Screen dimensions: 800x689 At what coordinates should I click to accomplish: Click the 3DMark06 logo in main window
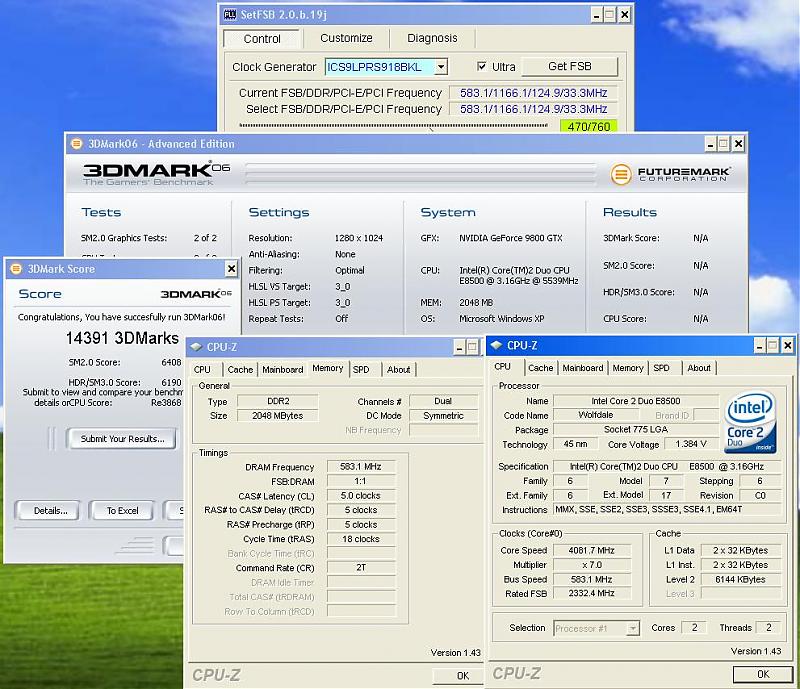tap(156, 173)
